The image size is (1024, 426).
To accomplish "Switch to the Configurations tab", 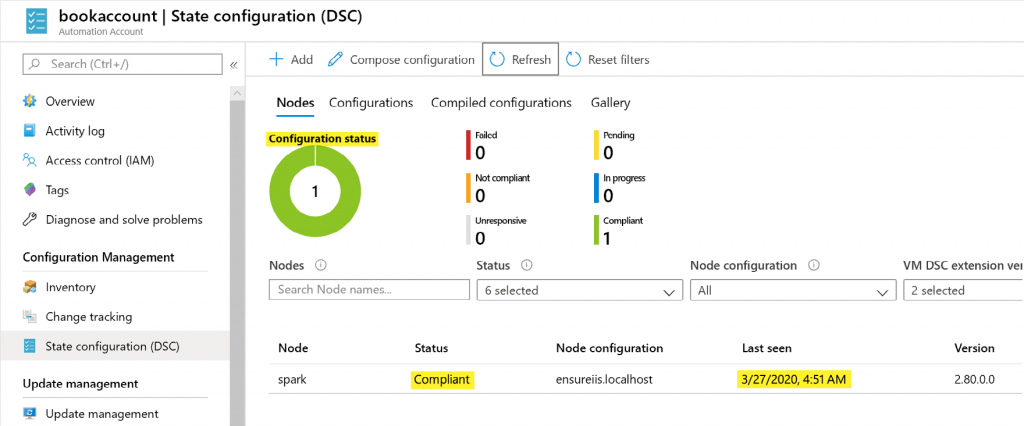I will click(x=371, y=103).
